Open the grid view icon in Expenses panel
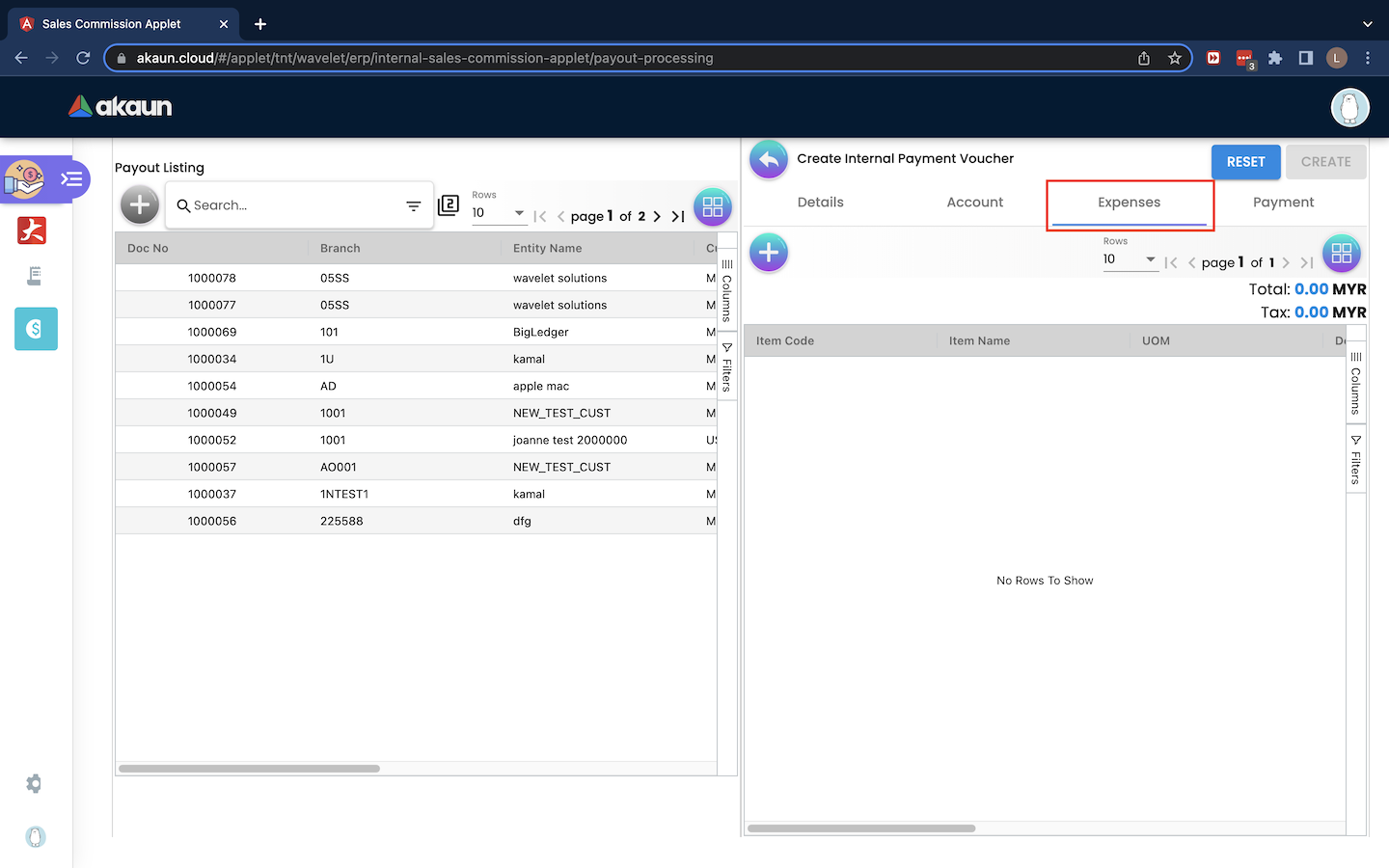Image resolution: width=1389 pixels, height=868 pixels. 1341,254
